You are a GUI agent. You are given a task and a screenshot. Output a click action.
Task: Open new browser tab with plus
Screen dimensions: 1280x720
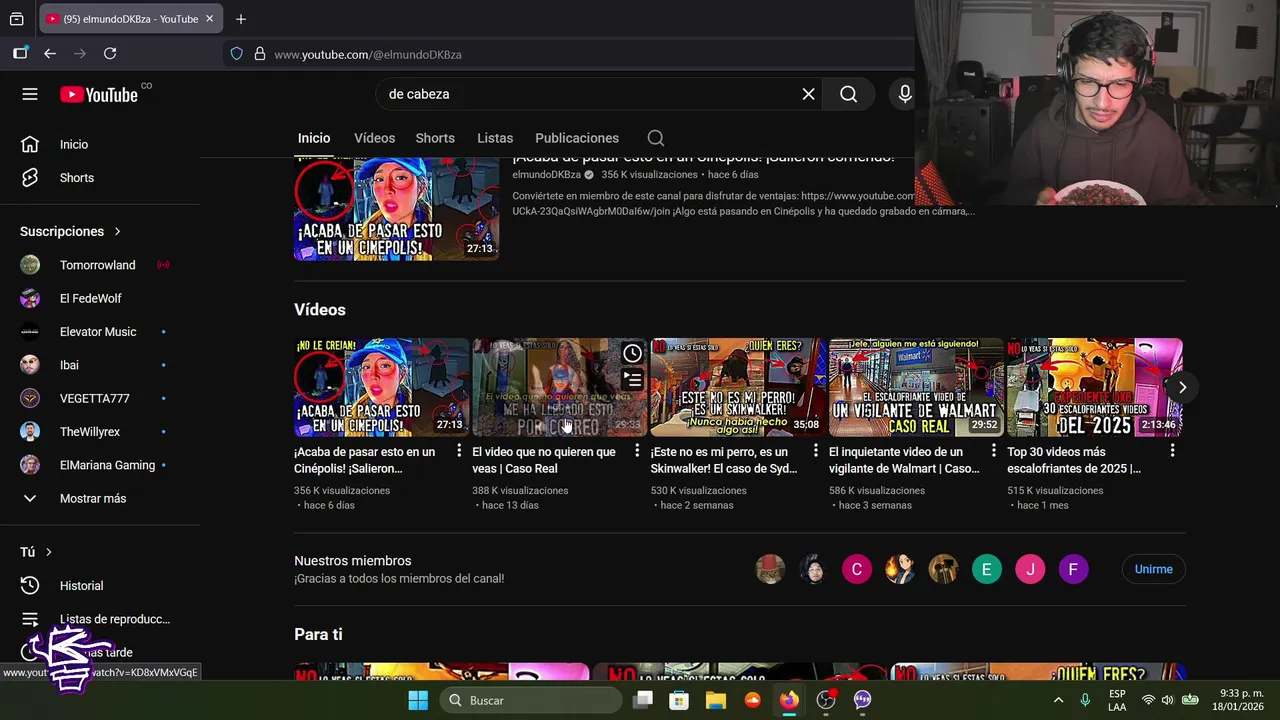[x=241, y=19]
